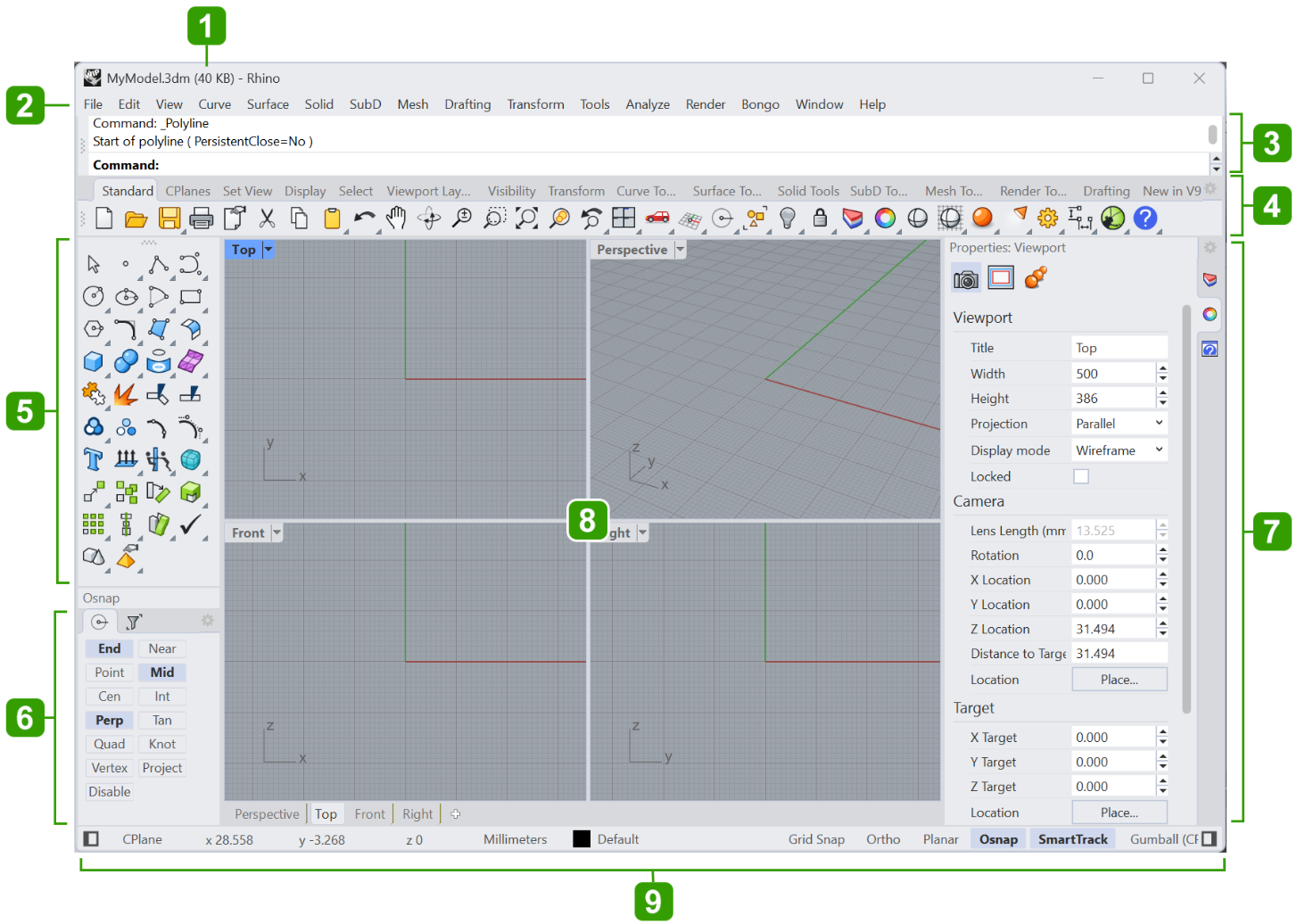Click the Save file icon in toolbar
1297x924 pixels.
pos(169,218)
